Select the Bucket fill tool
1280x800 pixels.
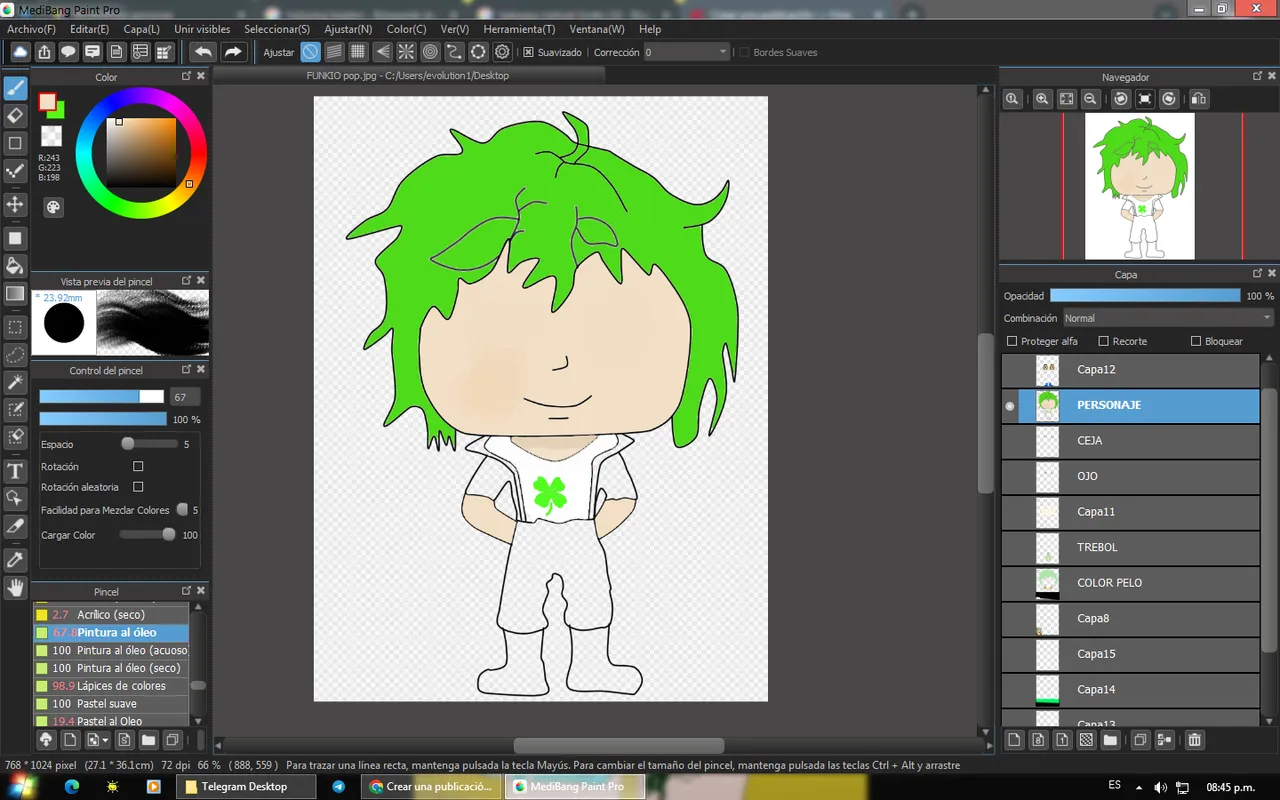(x=15, y=265)
